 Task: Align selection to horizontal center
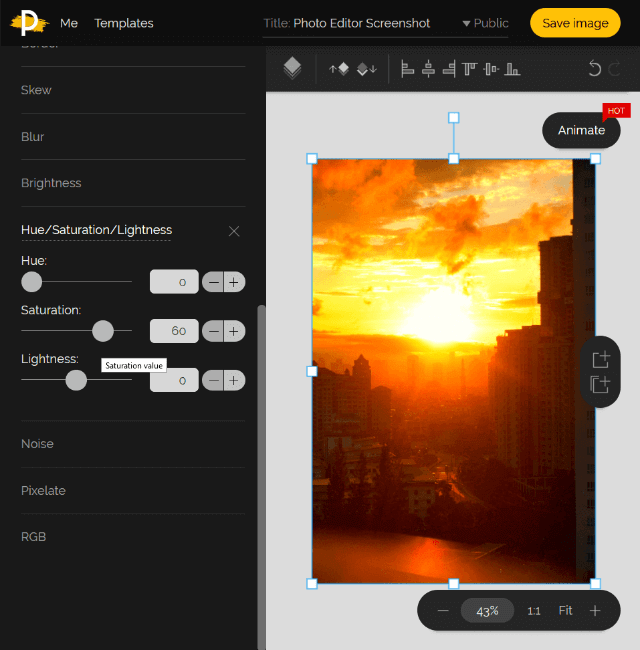tap(428, 69)
